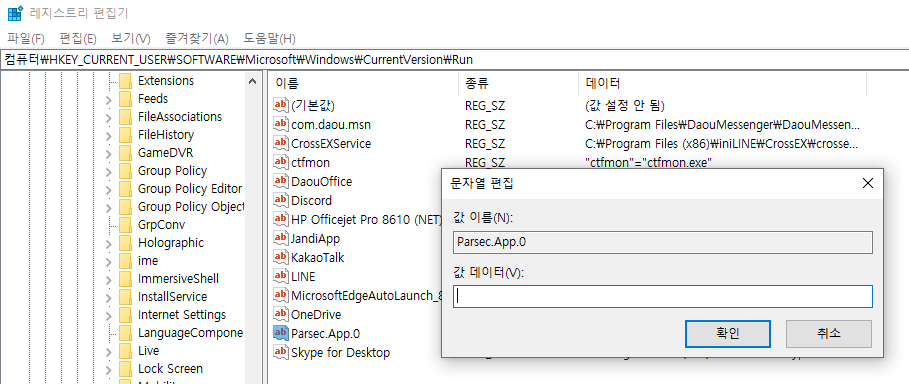Select the MicrosoftEdgeAutoLaunch value icon

pos(281,295)
